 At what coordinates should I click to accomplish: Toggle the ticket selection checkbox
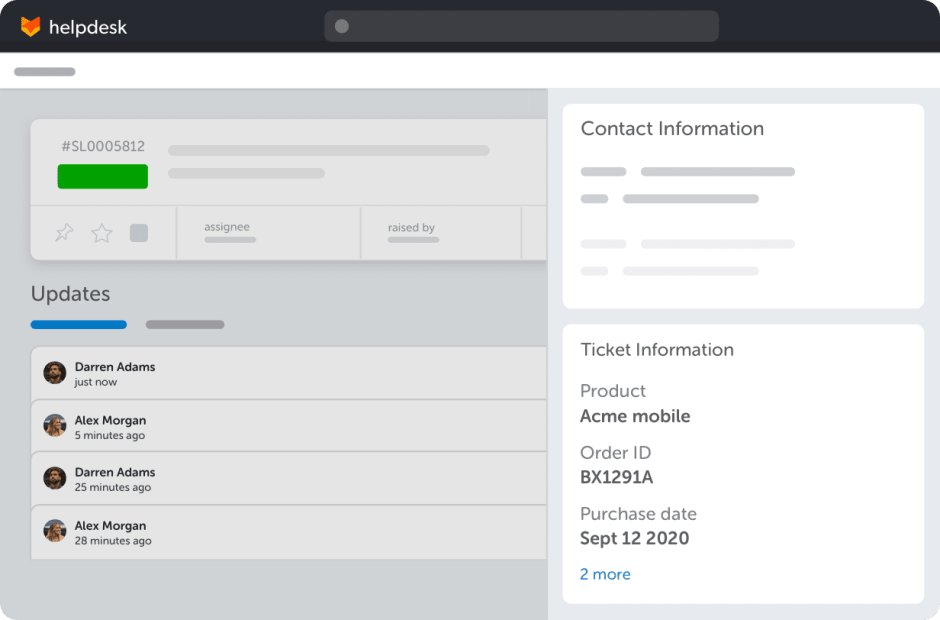[138, 232]
